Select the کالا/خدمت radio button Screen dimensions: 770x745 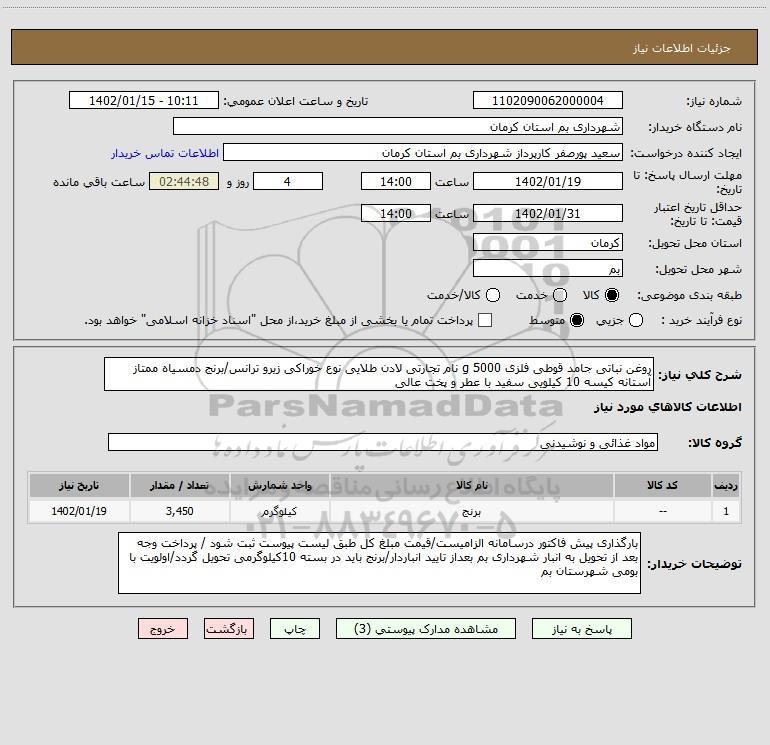pyautogui.click(x=493, y=295)
